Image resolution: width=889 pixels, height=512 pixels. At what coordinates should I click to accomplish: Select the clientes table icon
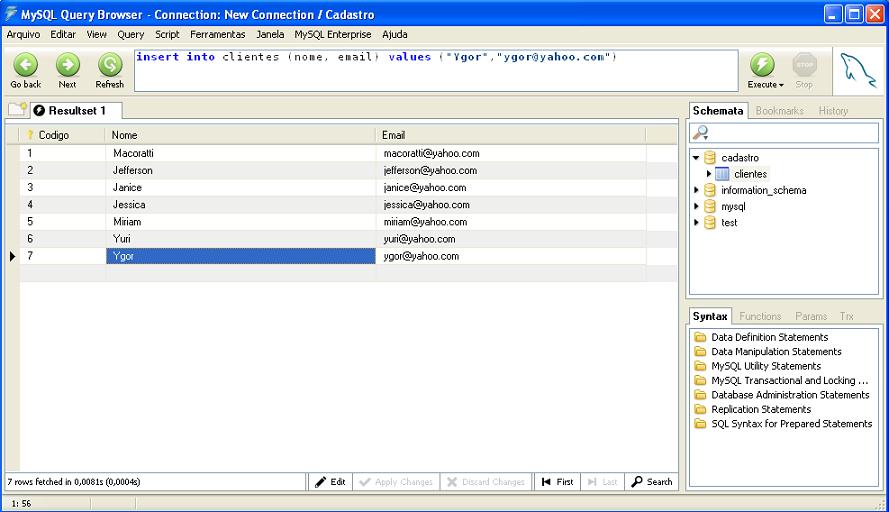coord(722,174)
